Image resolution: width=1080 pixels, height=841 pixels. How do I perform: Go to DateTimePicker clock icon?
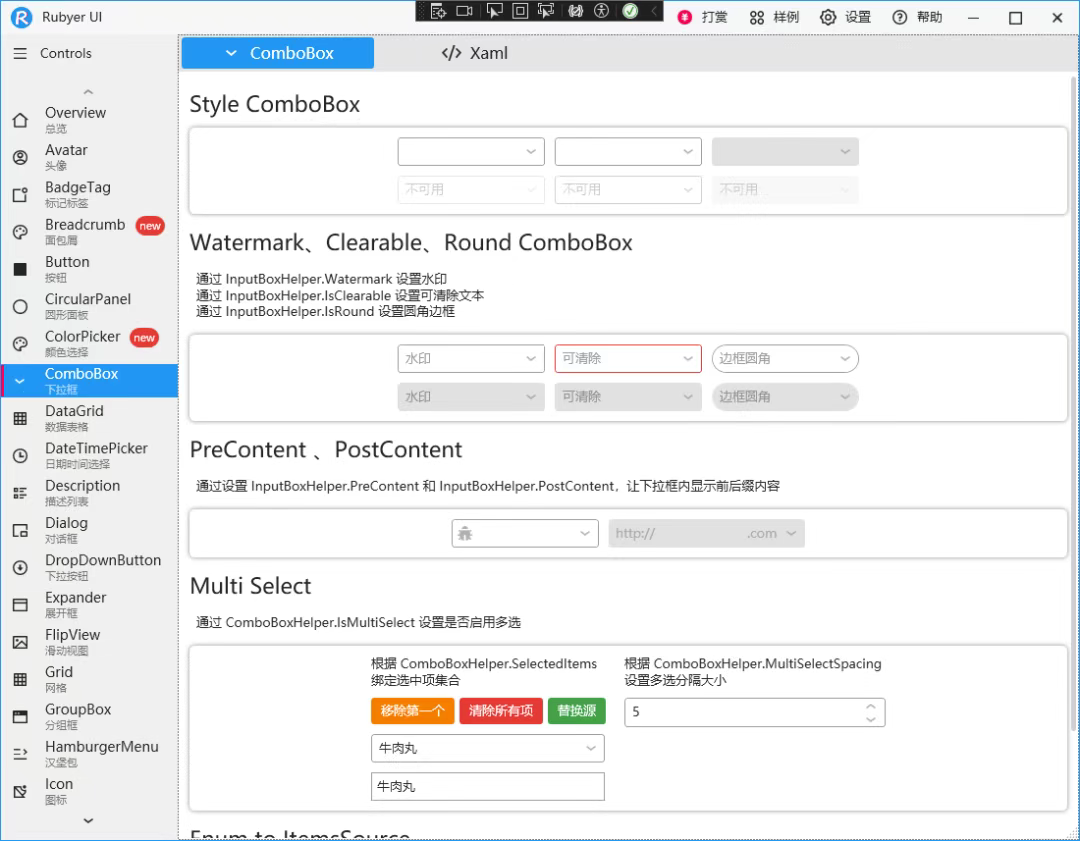[20, 455]
